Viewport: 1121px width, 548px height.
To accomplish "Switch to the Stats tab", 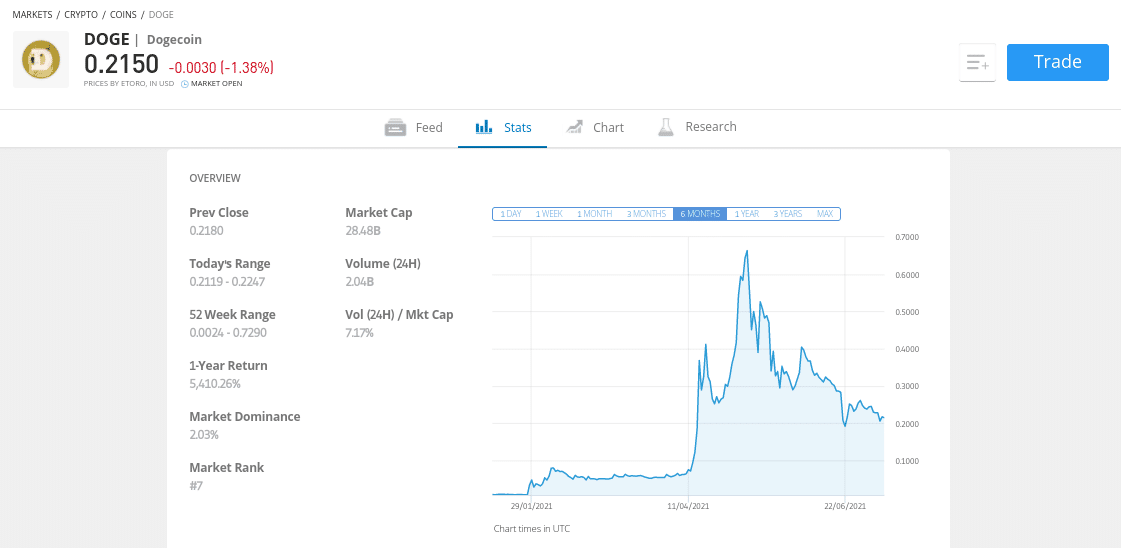I will [x=503, y=128].
